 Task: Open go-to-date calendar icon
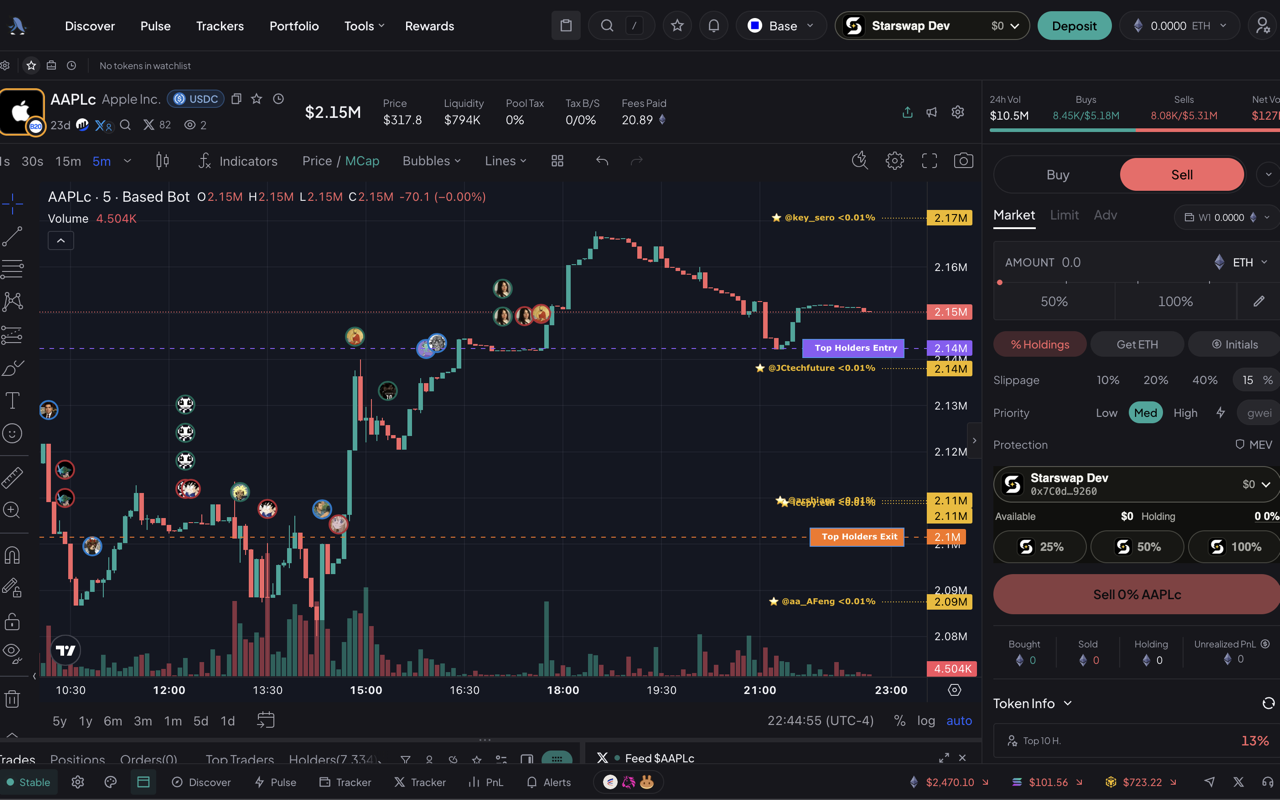(265, 720)
